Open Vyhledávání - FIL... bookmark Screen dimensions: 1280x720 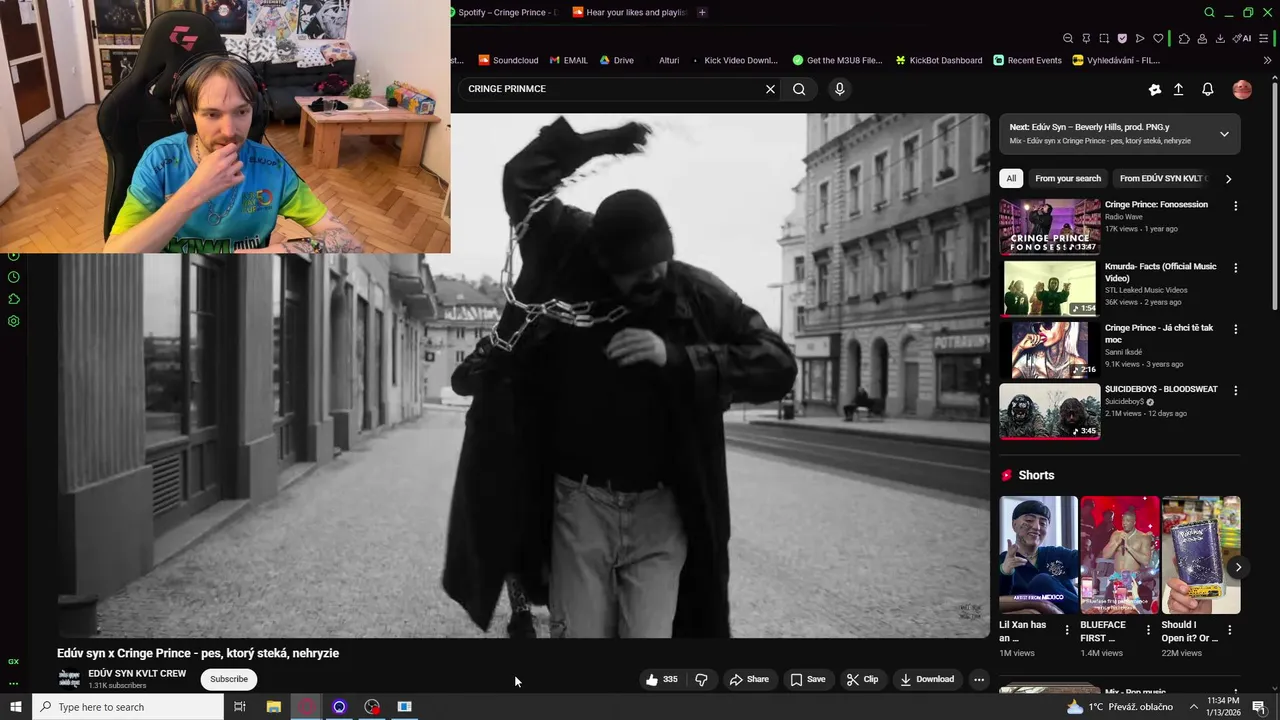1116,60
